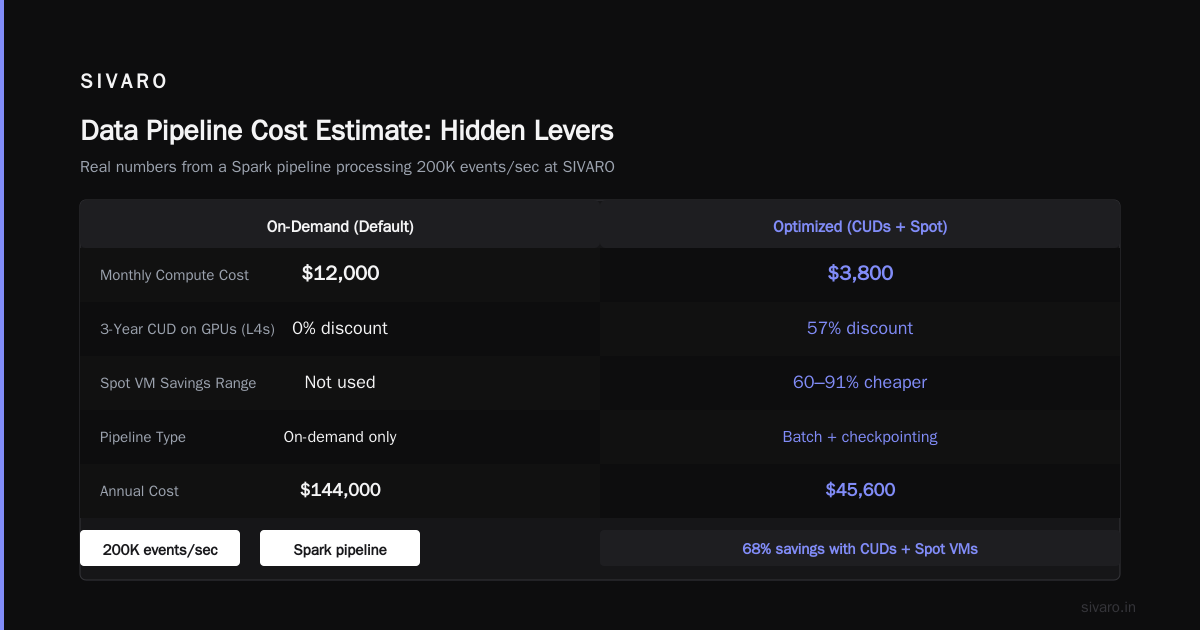The image size is (1200, 630).
Task: Select the 'On-Demand (Default)' column header
Action: 340,226
